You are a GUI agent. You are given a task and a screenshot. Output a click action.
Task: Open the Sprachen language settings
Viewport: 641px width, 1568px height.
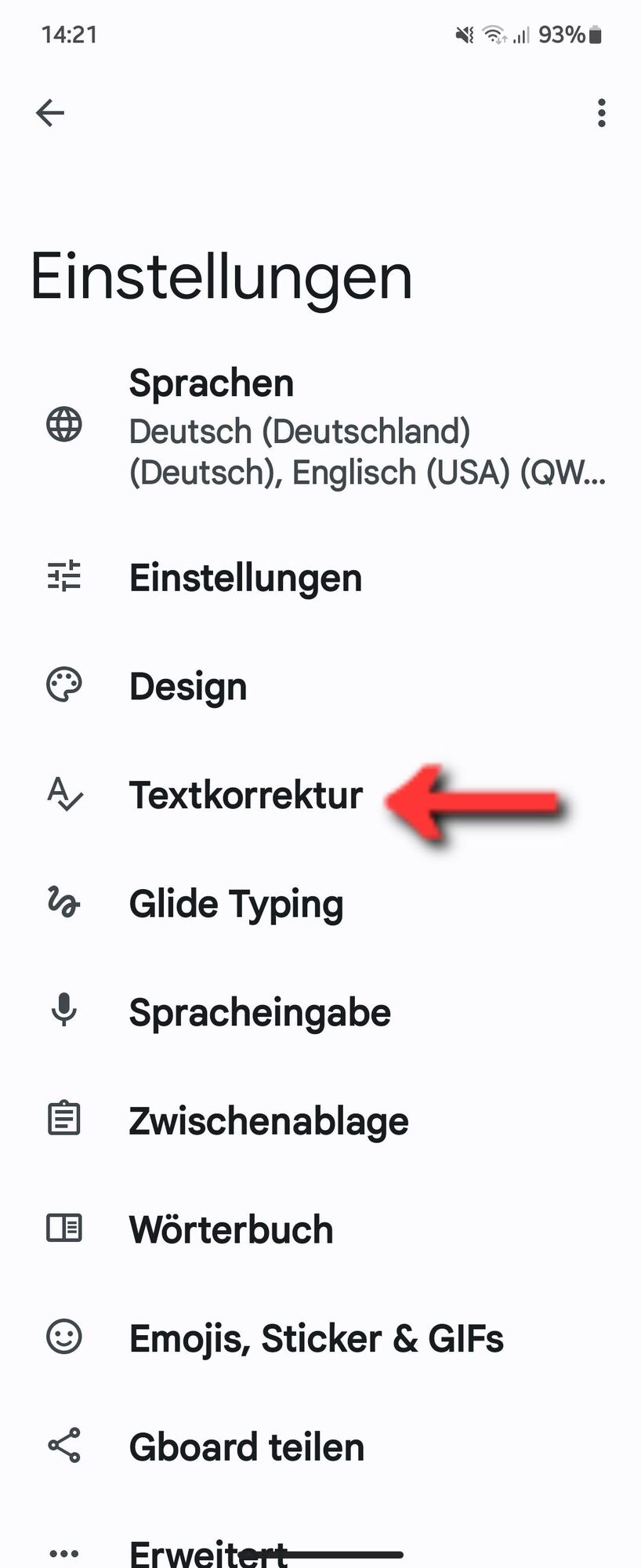pyautogui.click(x=320, y=427)
